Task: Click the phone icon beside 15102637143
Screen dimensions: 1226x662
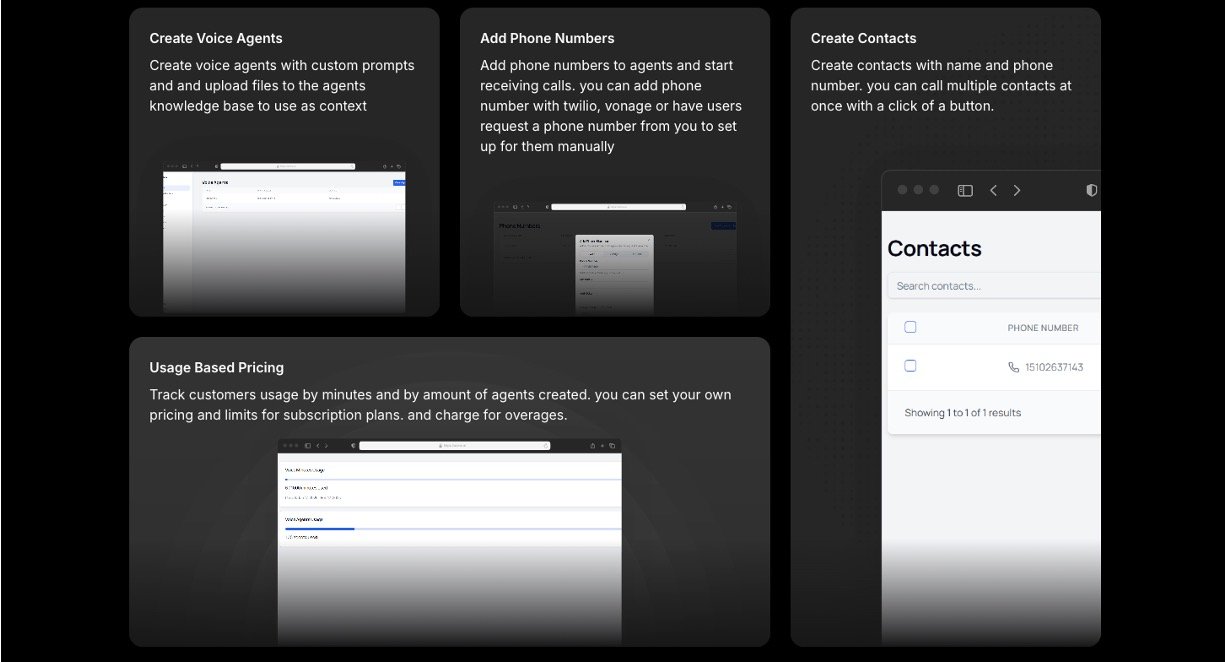Action: [x=1014, y=367]
